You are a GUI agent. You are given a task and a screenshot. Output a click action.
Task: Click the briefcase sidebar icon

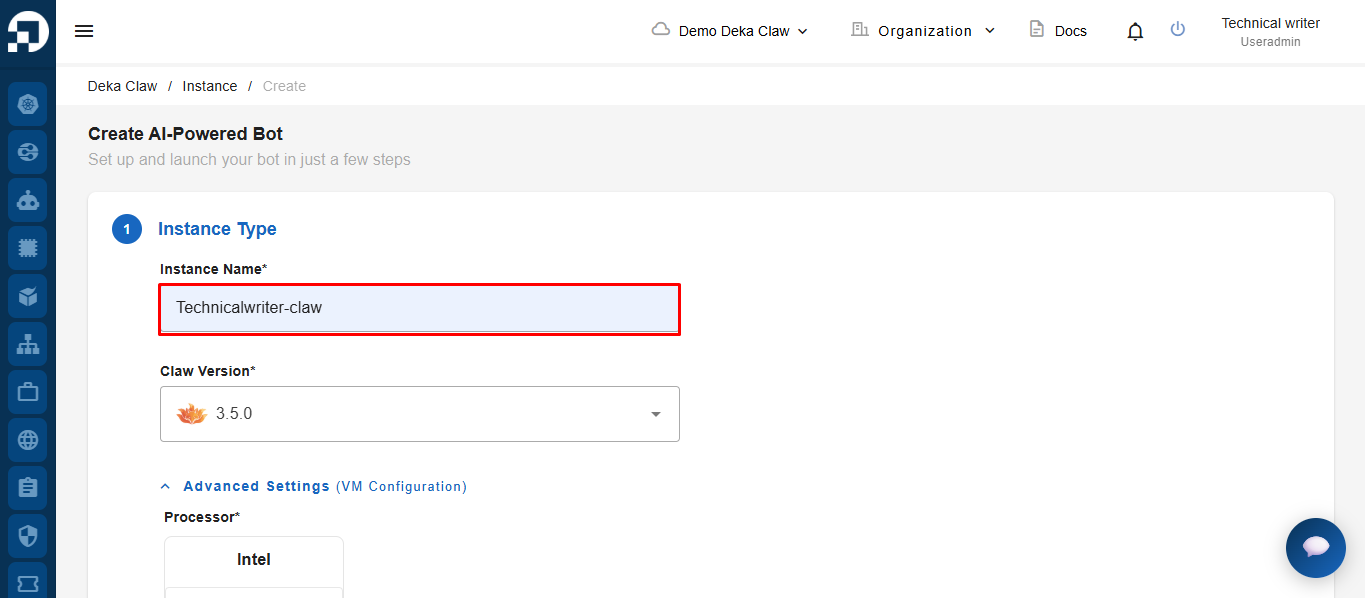coord(28,392)
